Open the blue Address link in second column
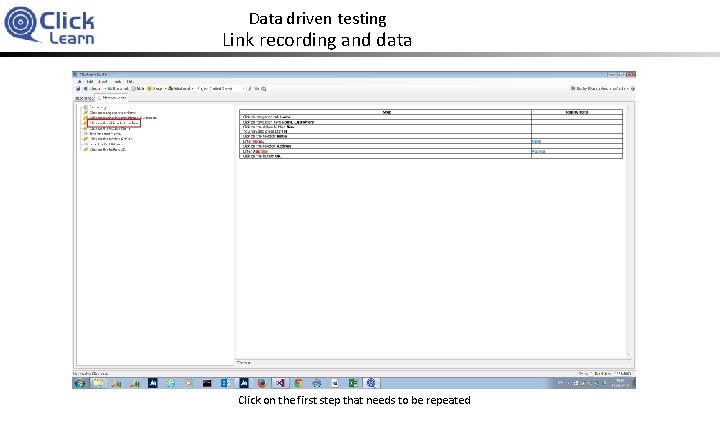The image size is (720, 437). 538,151
